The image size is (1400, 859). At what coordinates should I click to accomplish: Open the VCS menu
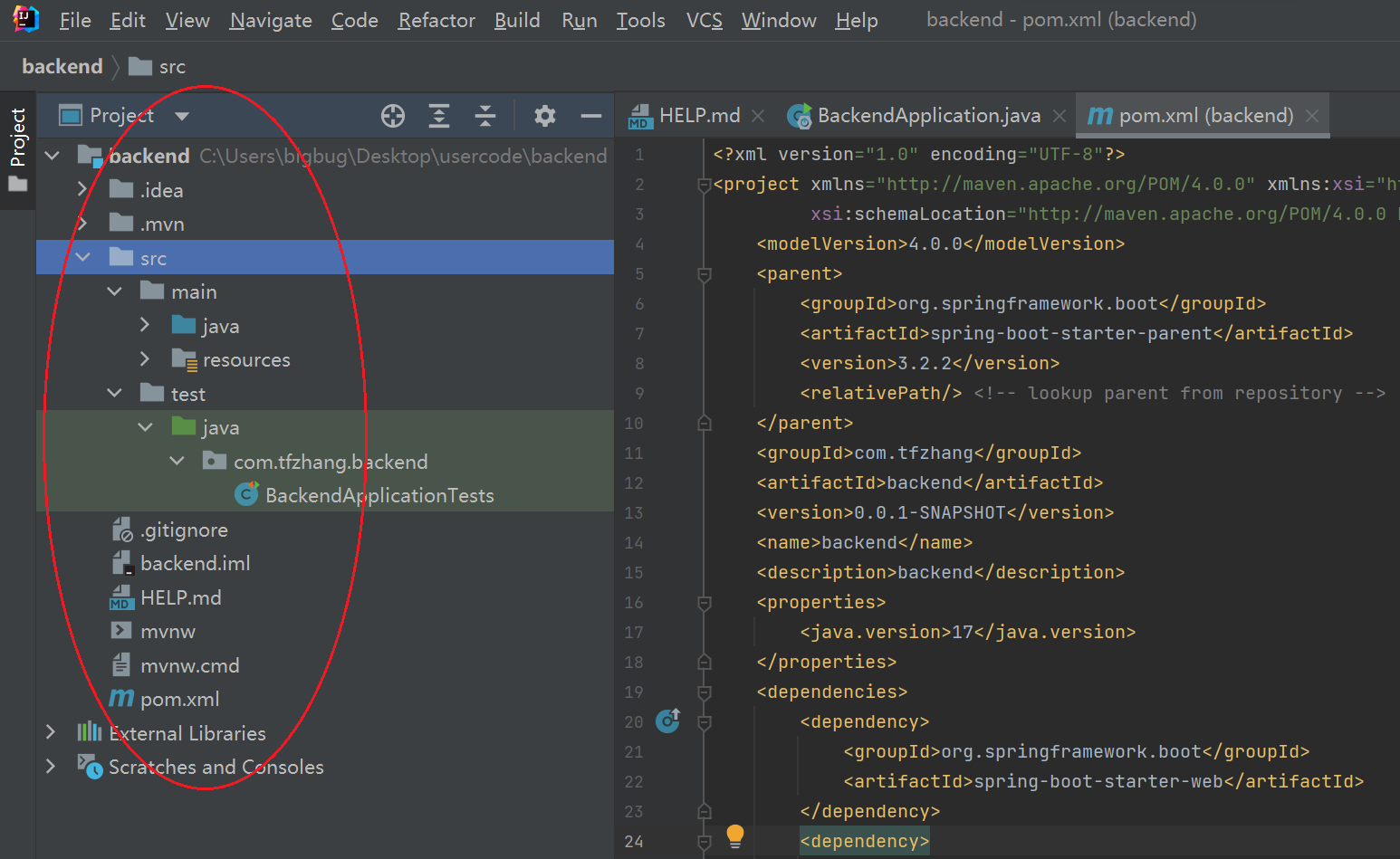pos(704,20)
